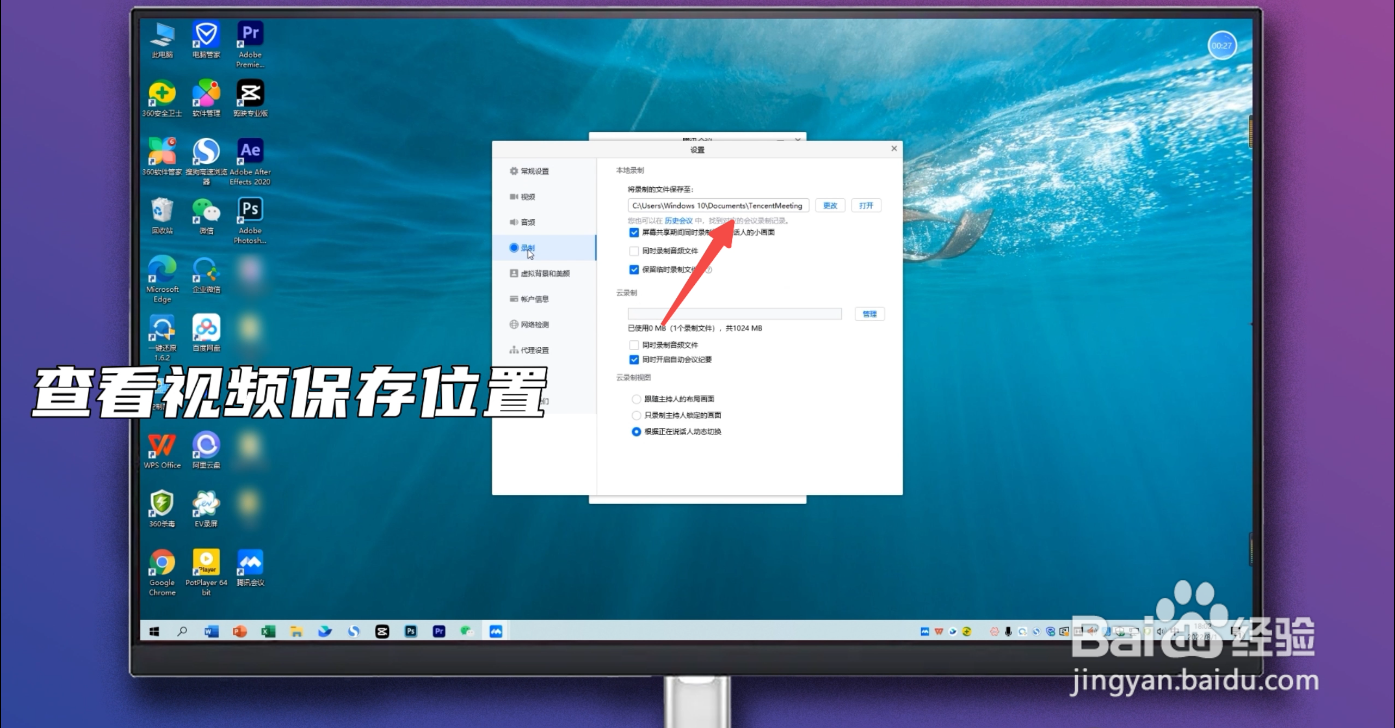Select 跟随主持人的布局画面 radio option
1395x728 pixels.
tap(636, 399)
